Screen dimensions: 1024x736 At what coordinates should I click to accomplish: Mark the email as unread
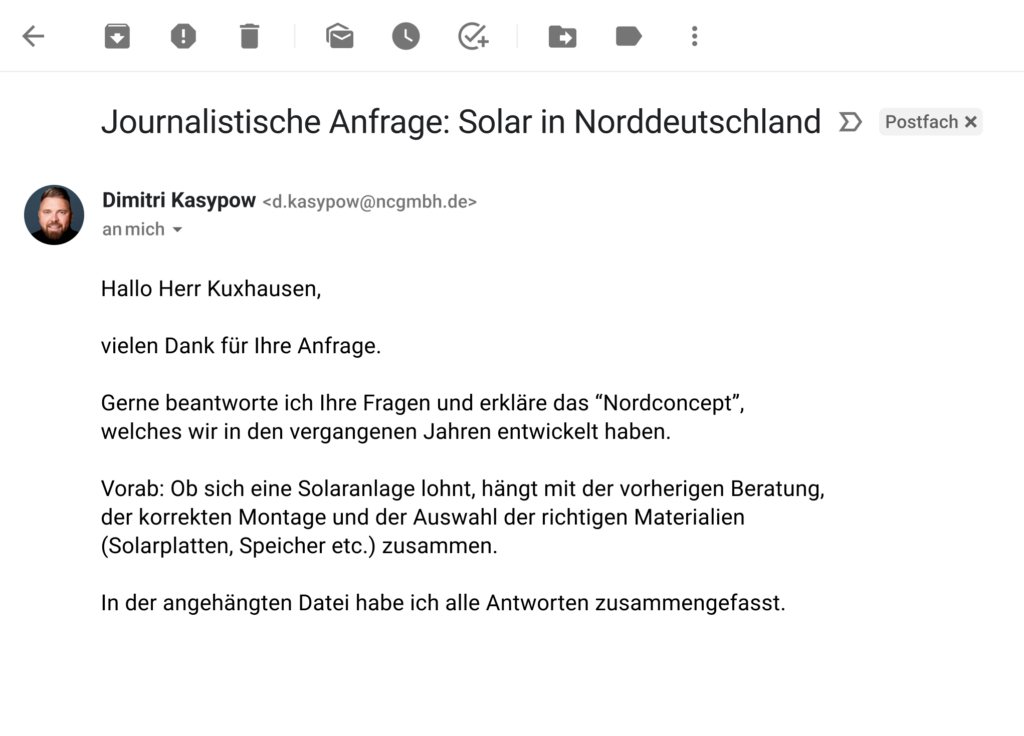pyautogui.click(x=340, y=37)
